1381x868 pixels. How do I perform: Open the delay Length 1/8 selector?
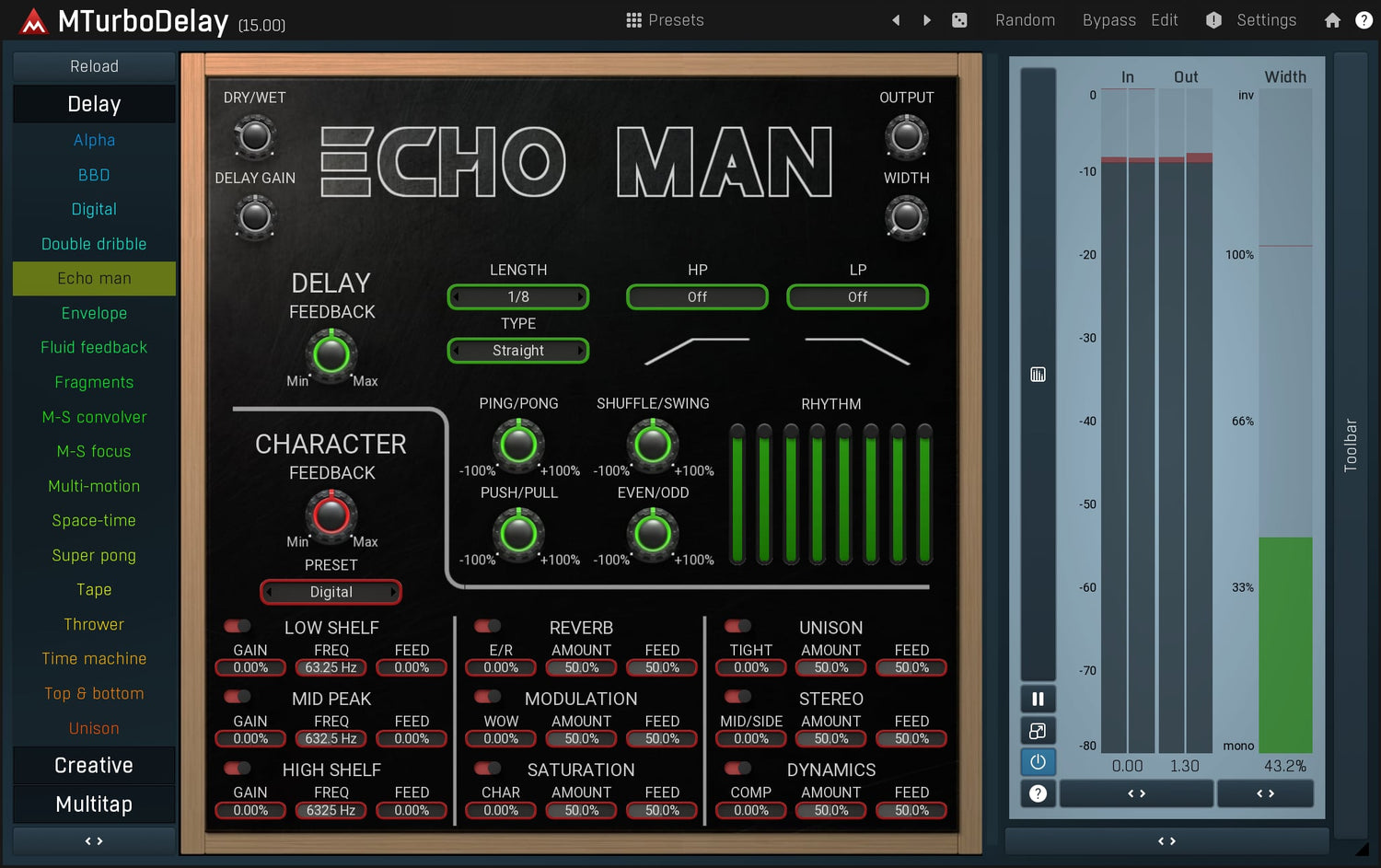[x=518, y=297]
